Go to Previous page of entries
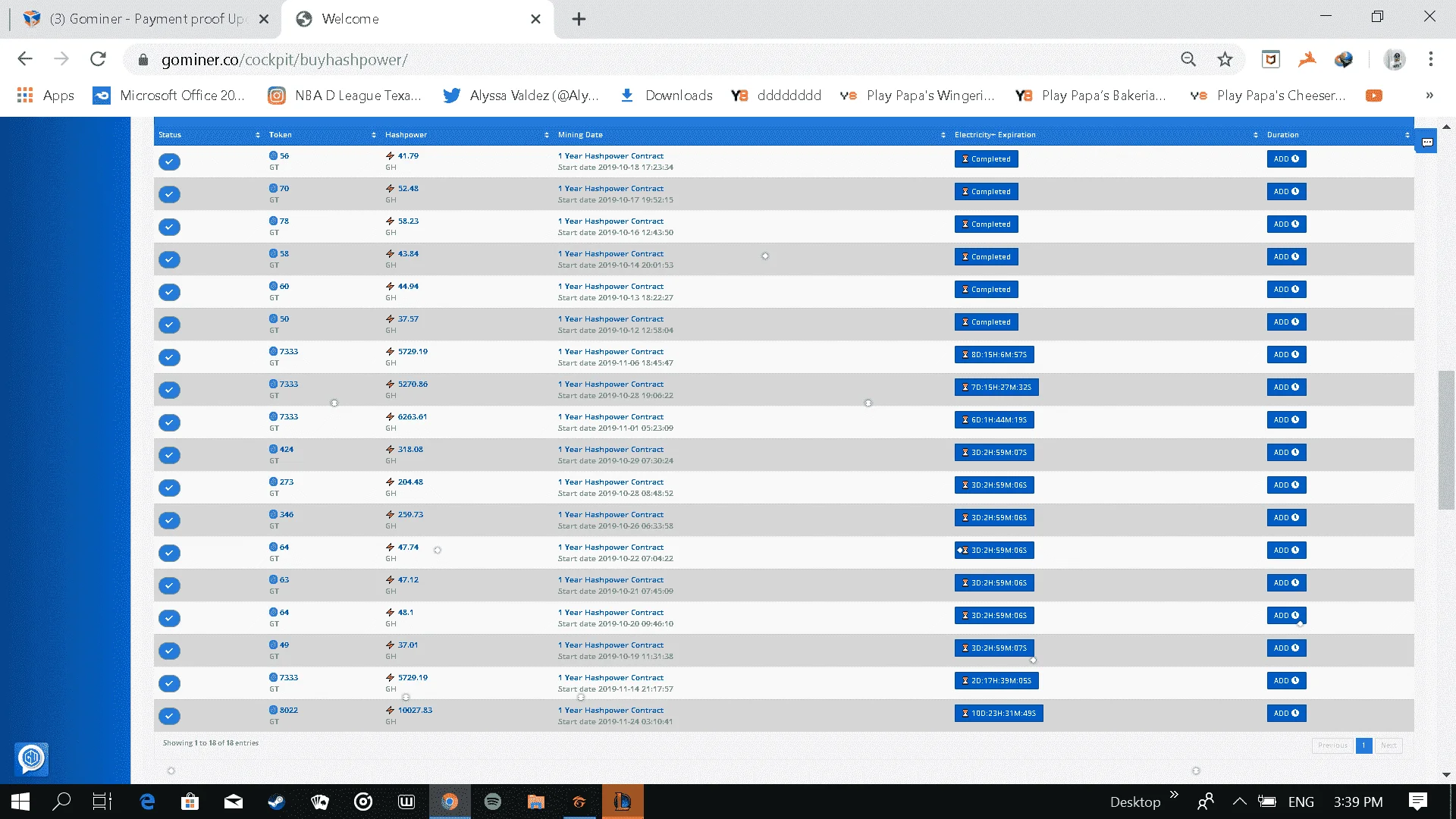The width and height of the screenshot is (1456, 819). [x=1332, y=745]
